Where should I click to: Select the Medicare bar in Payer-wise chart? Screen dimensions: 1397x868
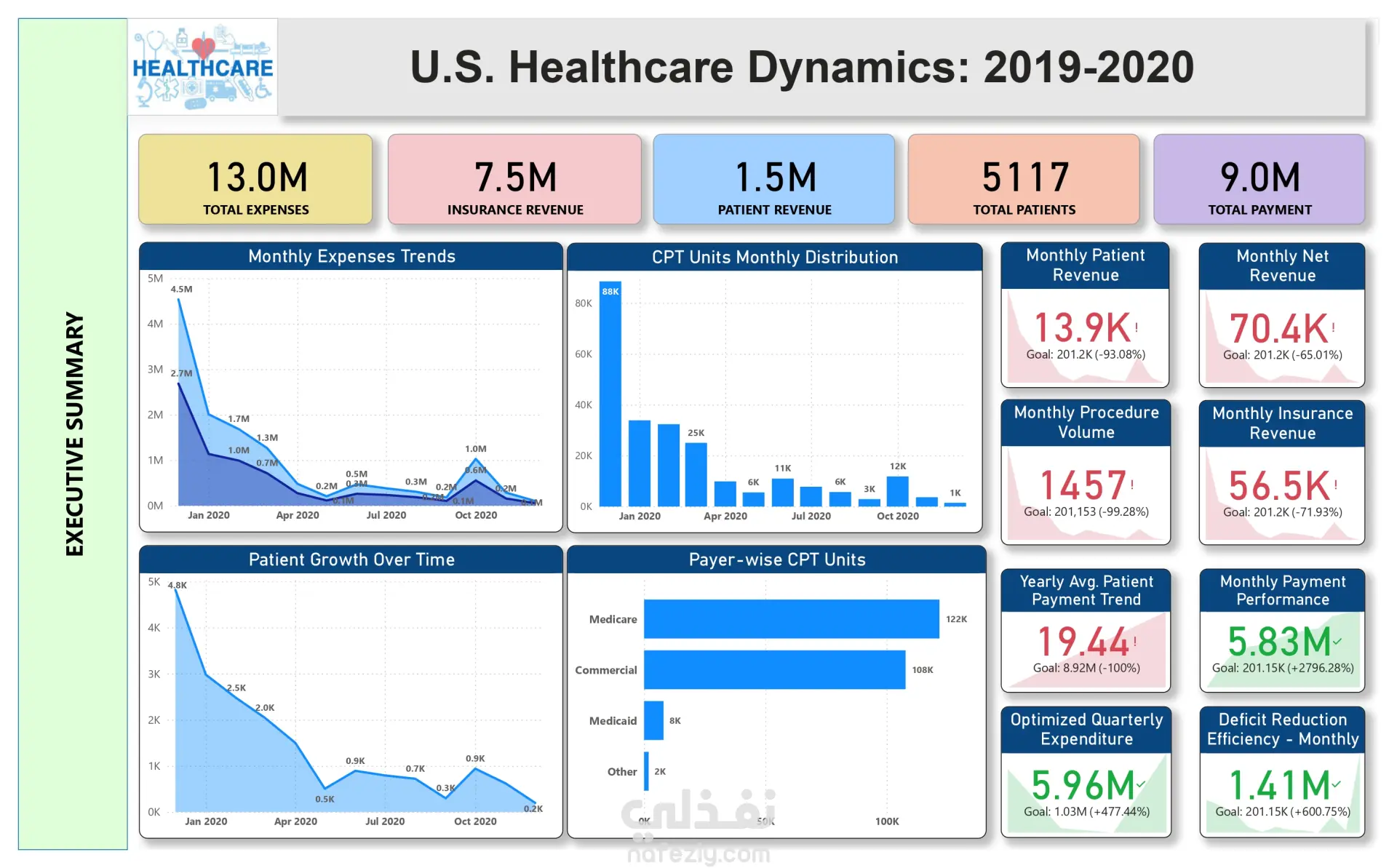click(x=791, y=619)
